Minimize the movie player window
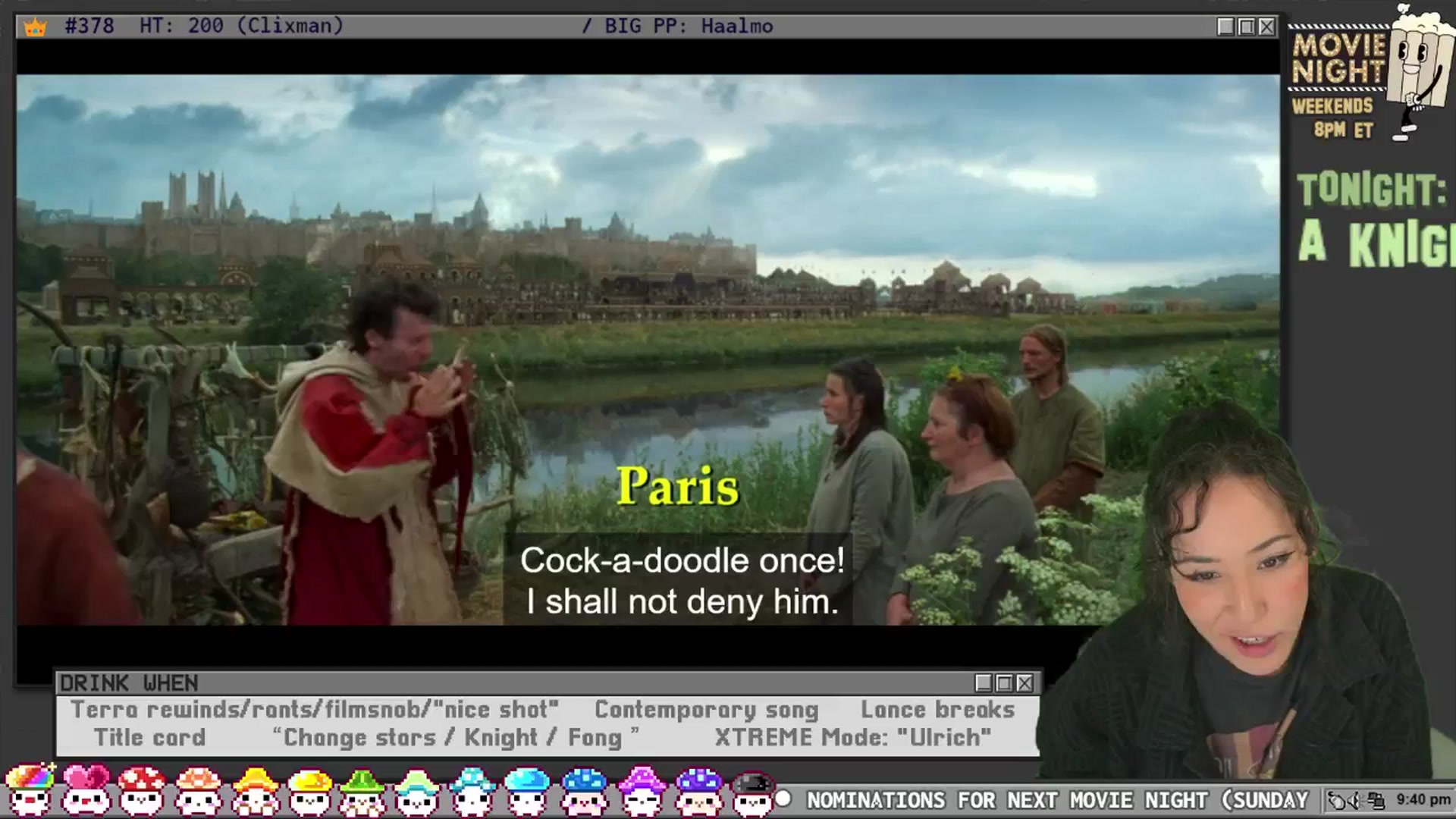 tap(1225, 27)
